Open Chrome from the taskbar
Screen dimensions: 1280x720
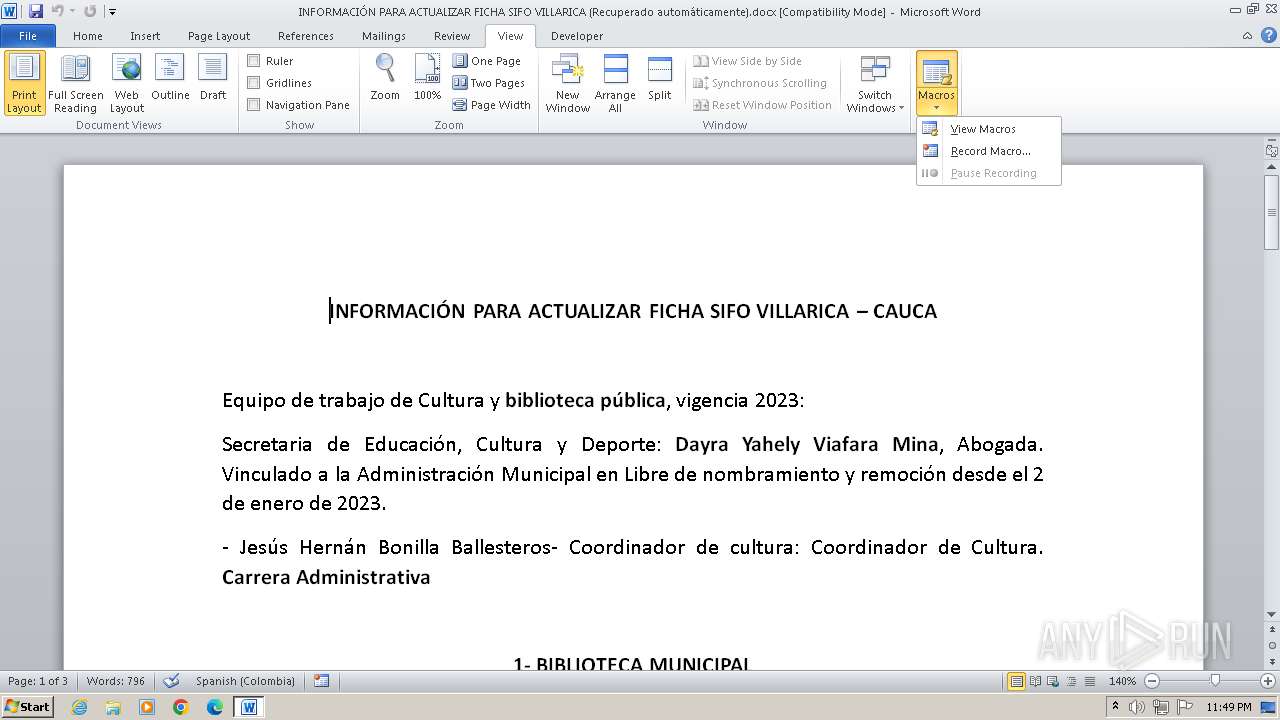(x=181, y=707)
